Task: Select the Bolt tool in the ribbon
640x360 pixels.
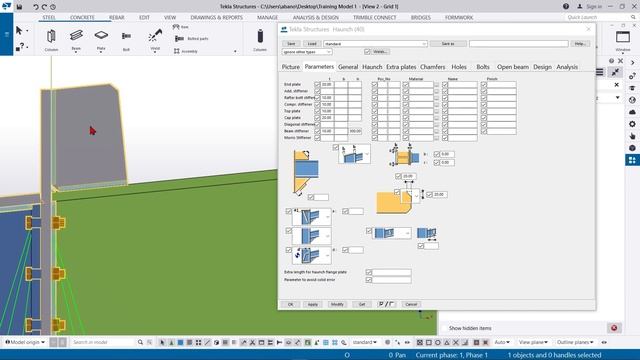Action: (x=126, y=40)
